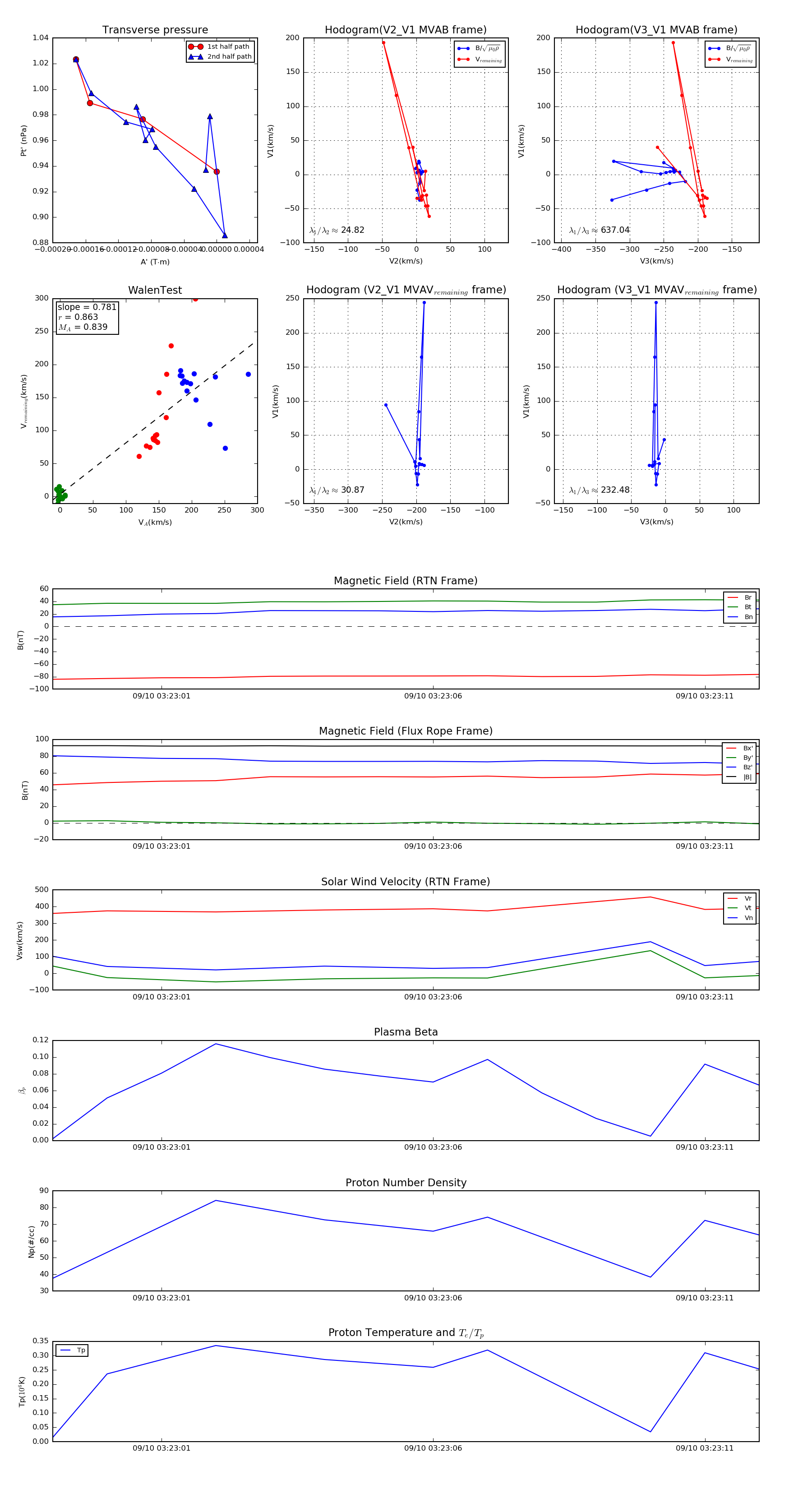Select the "Bx'" legend entry
Viewport: 812px width, 1489px height.
[739, 749]
